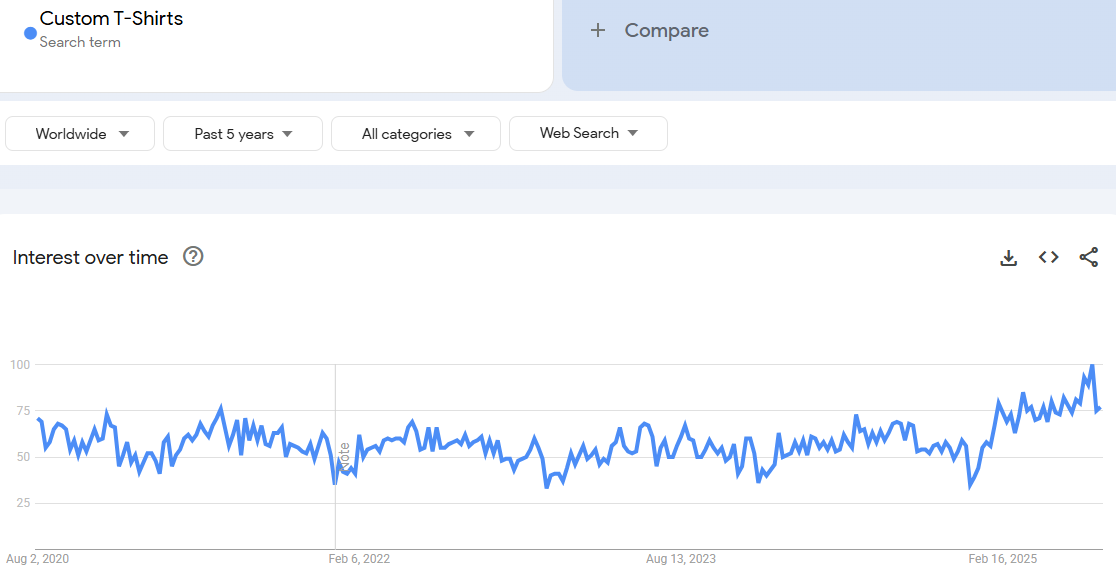Click the Search term subtitle
Viewport: 1116px width, 581px height.
pyautogui.click(x=80, y=42)
